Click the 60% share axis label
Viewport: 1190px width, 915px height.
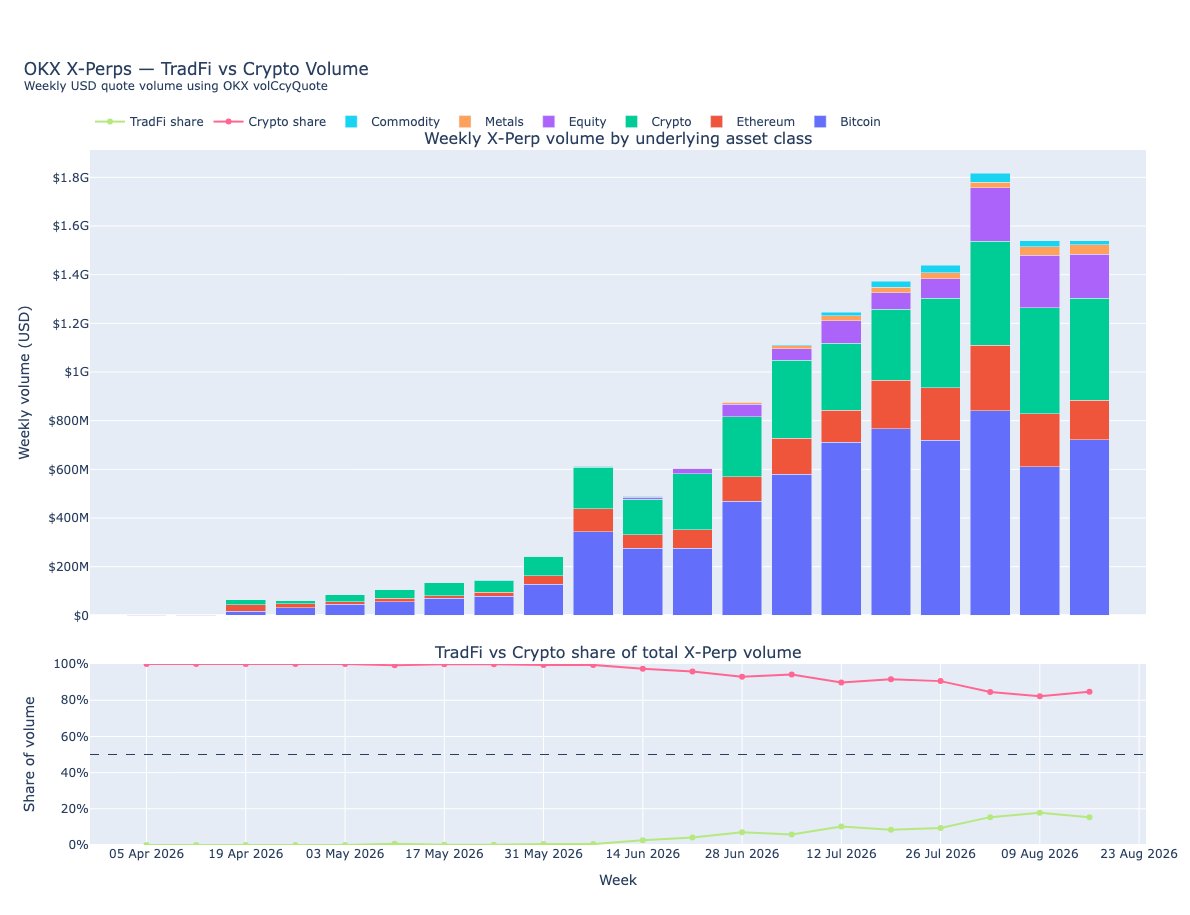74,737
